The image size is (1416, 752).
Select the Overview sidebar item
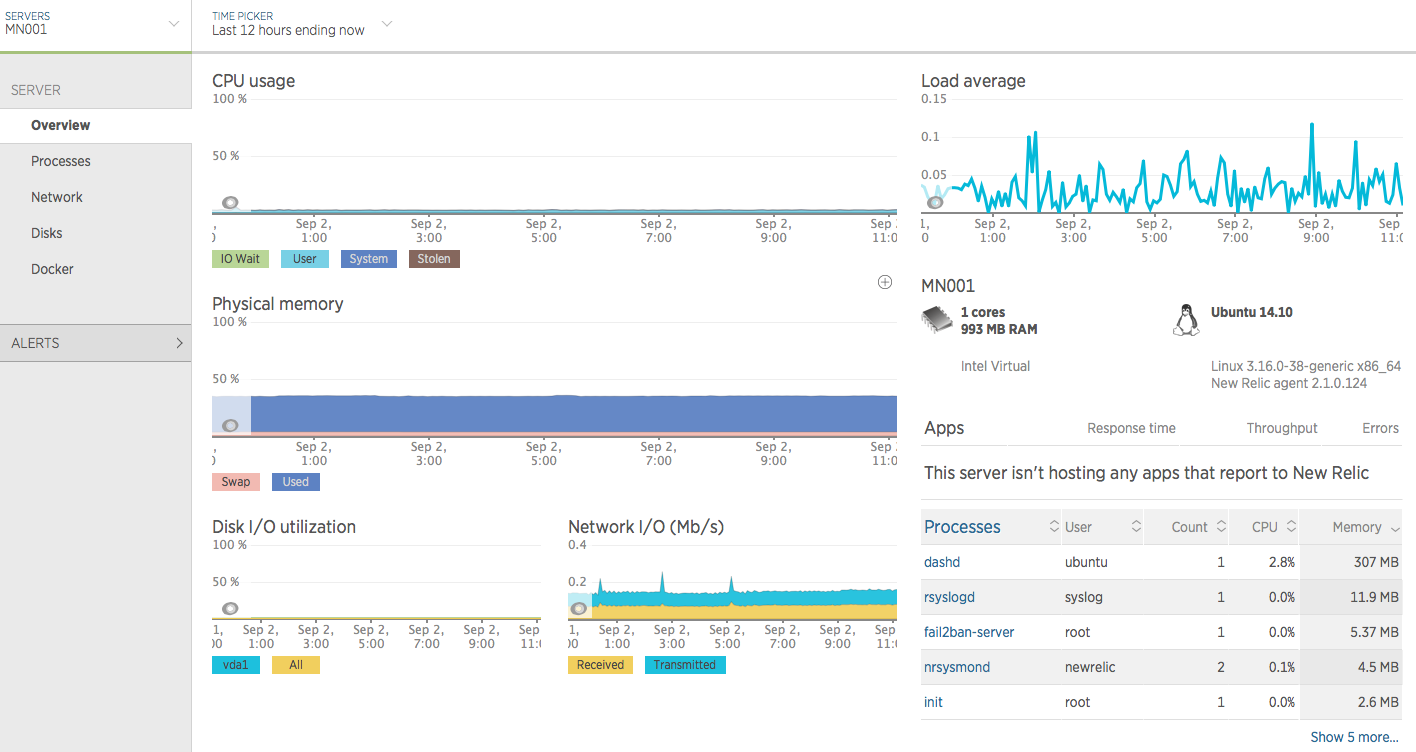(60, 125)
